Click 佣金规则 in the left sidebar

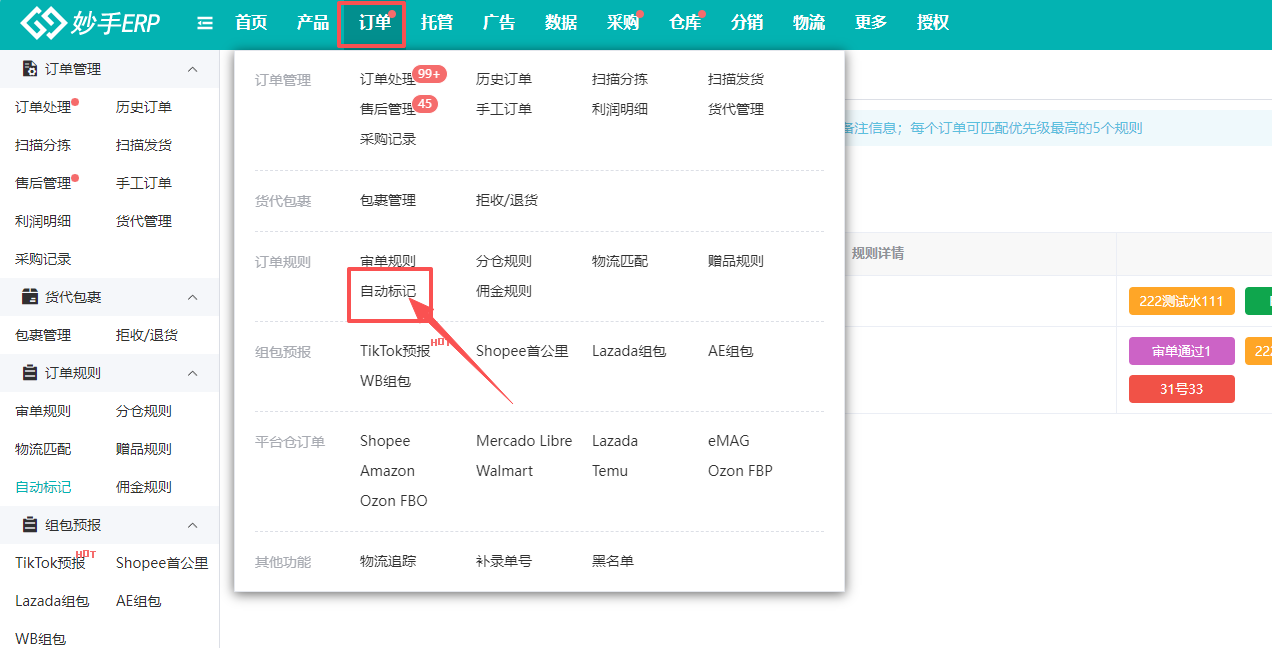pyautogui.click(x=144, y=487)
